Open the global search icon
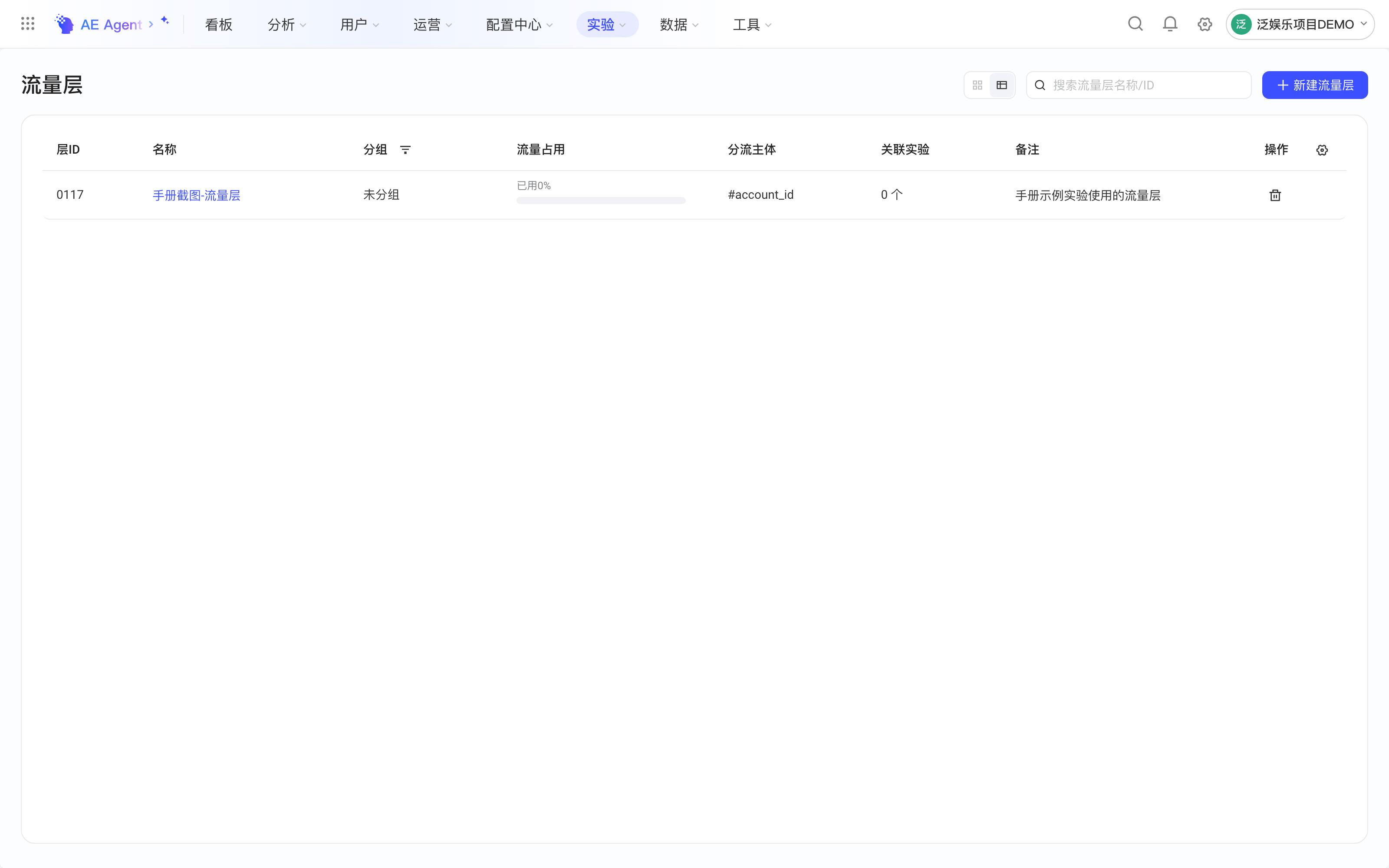The image size is (1389, 868). (1136, 24)
